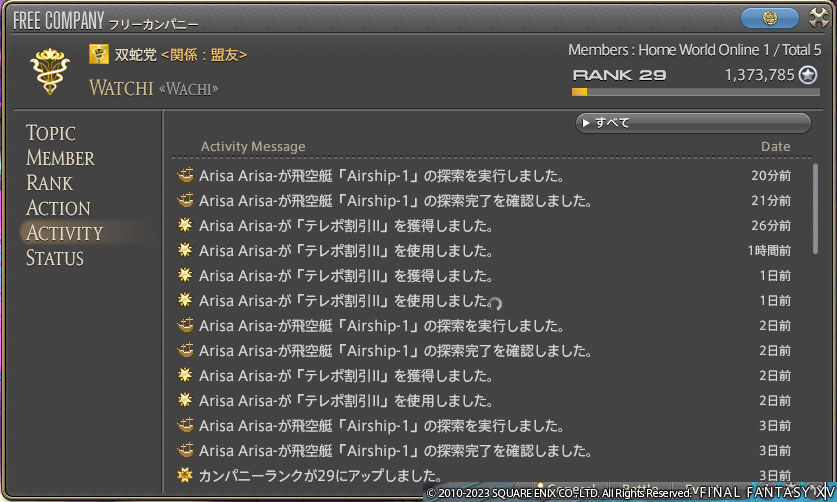Click the Activity Message column header
The height and width of the screenshot is (502, 837).
pyautogui.click(x=253, y=146)
